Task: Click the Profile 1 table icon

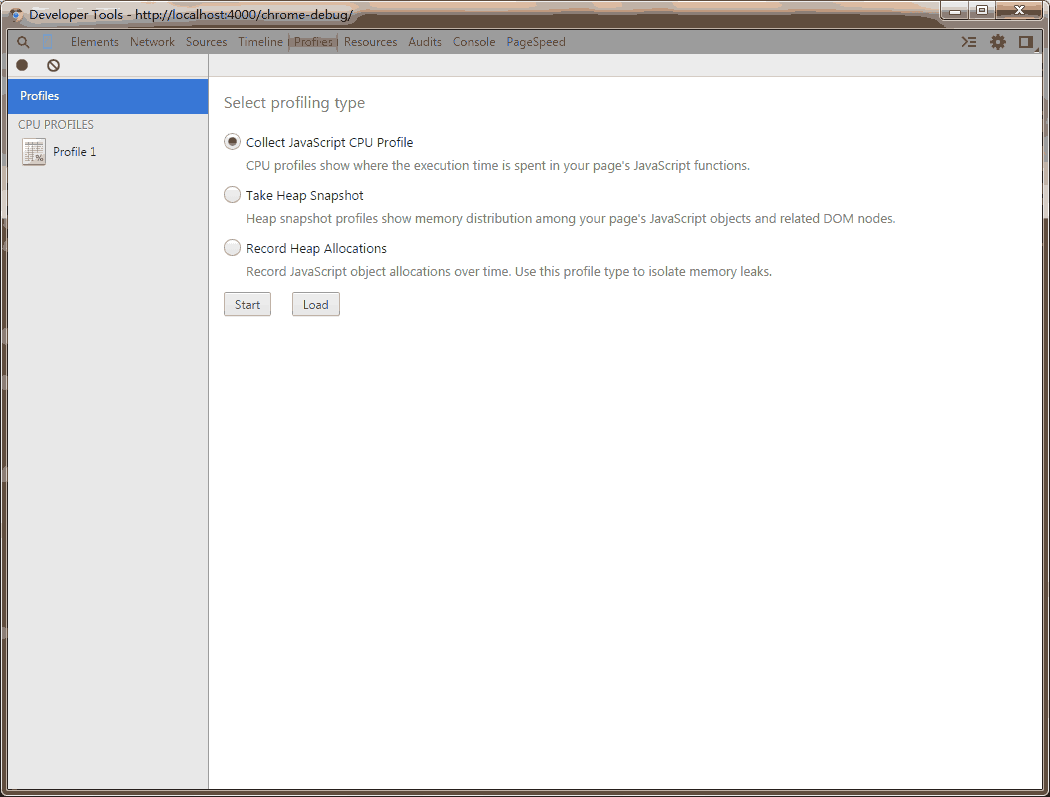Action: pos(34,152)
